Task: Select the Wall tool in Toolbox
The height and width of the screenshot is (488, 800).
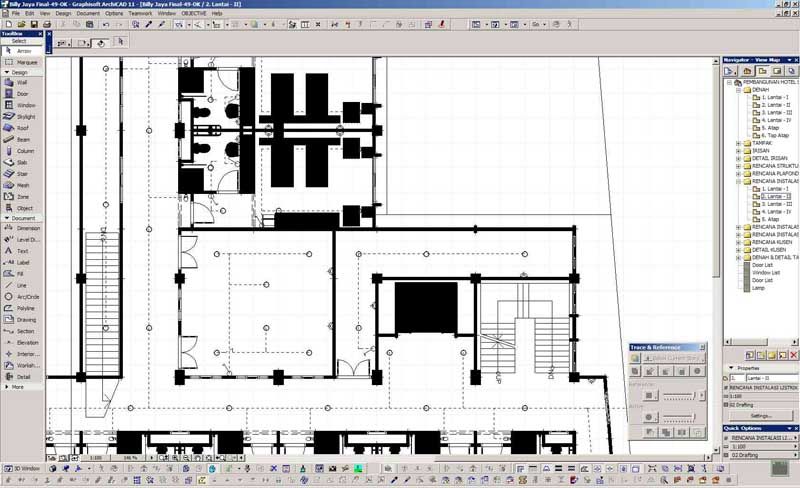Action: point(21,82)
